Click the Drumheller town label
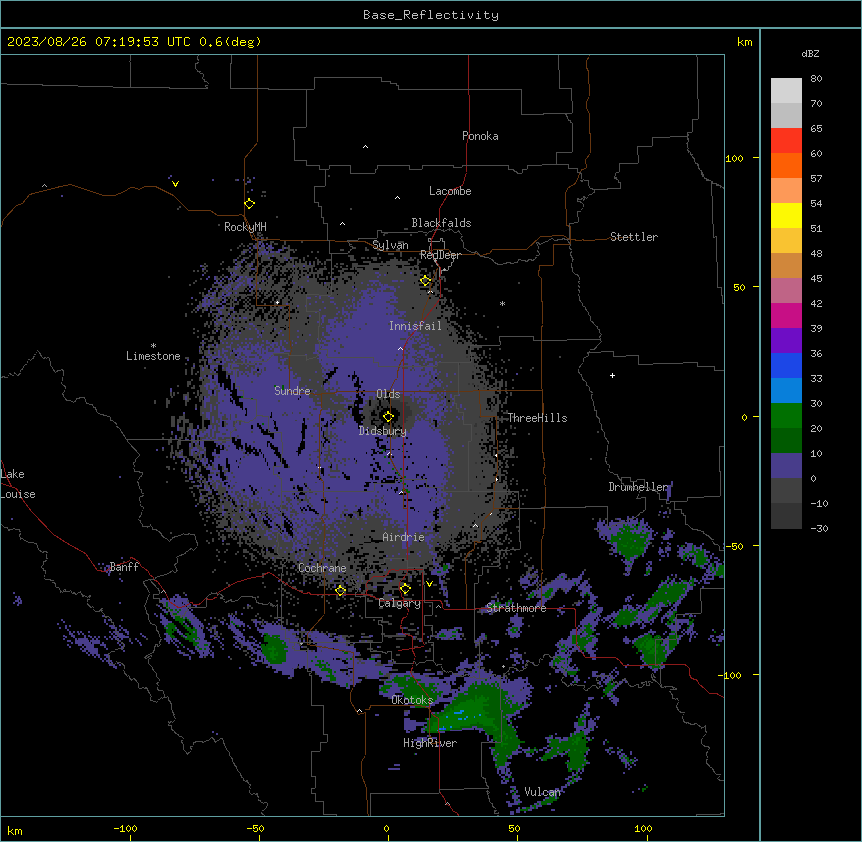 (x=639, y=487)
